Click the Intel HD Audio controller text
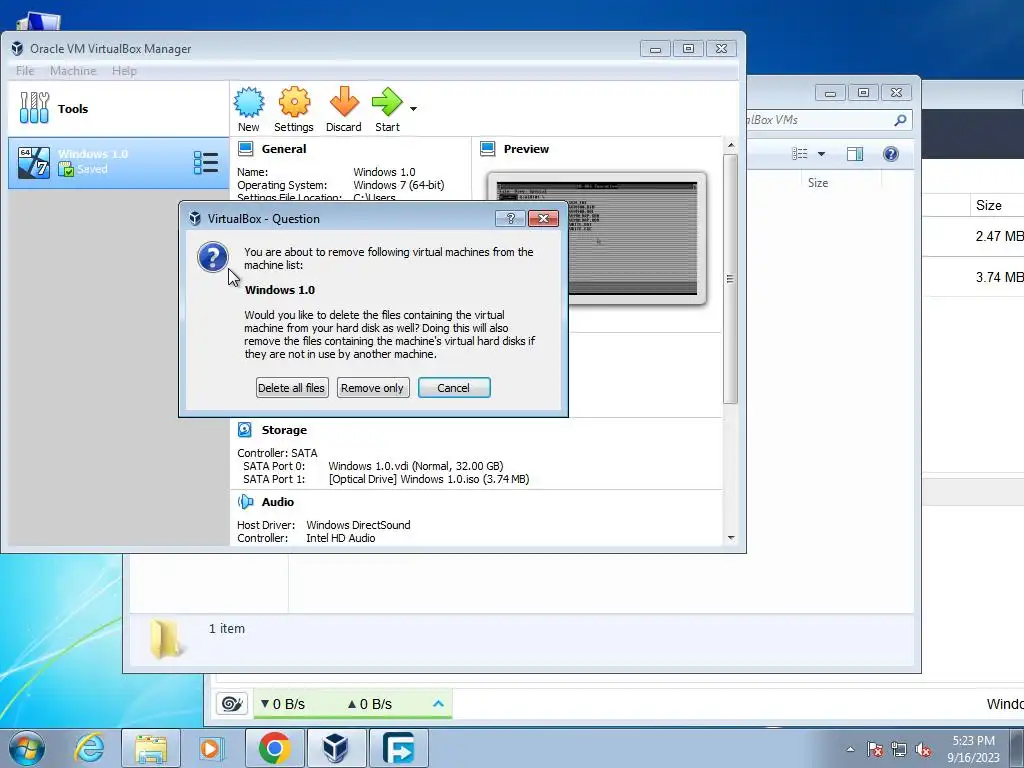 (x=341, y=538)
